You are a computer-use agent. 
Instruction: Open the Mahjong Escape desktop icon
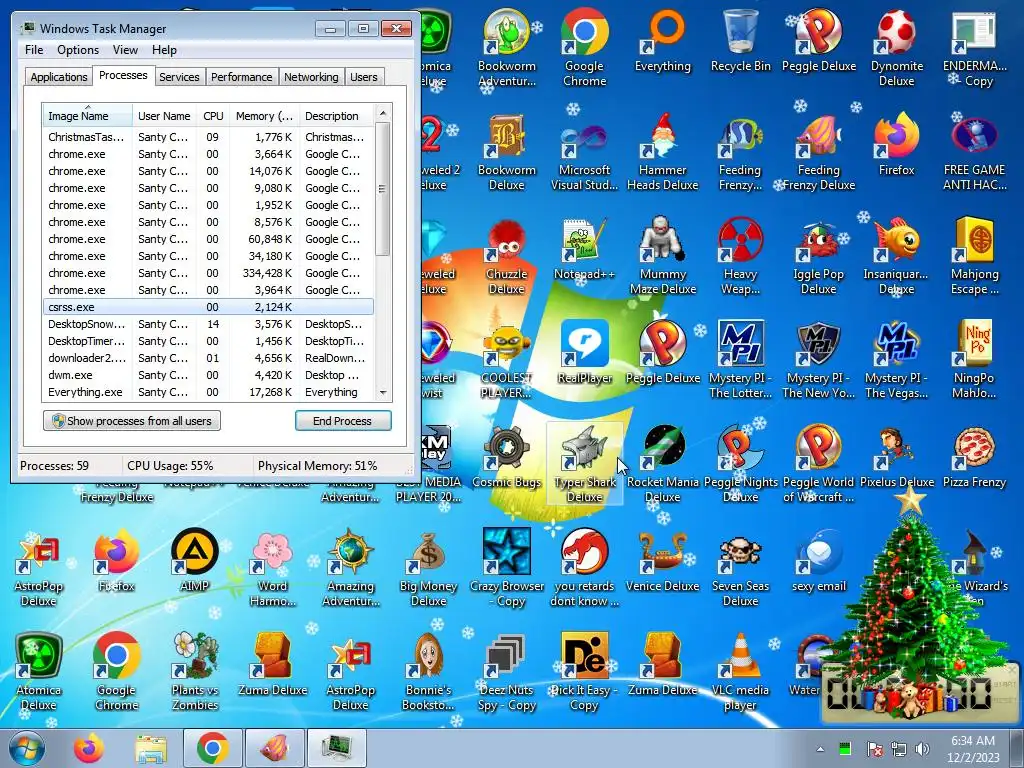[x=974, y=256]
